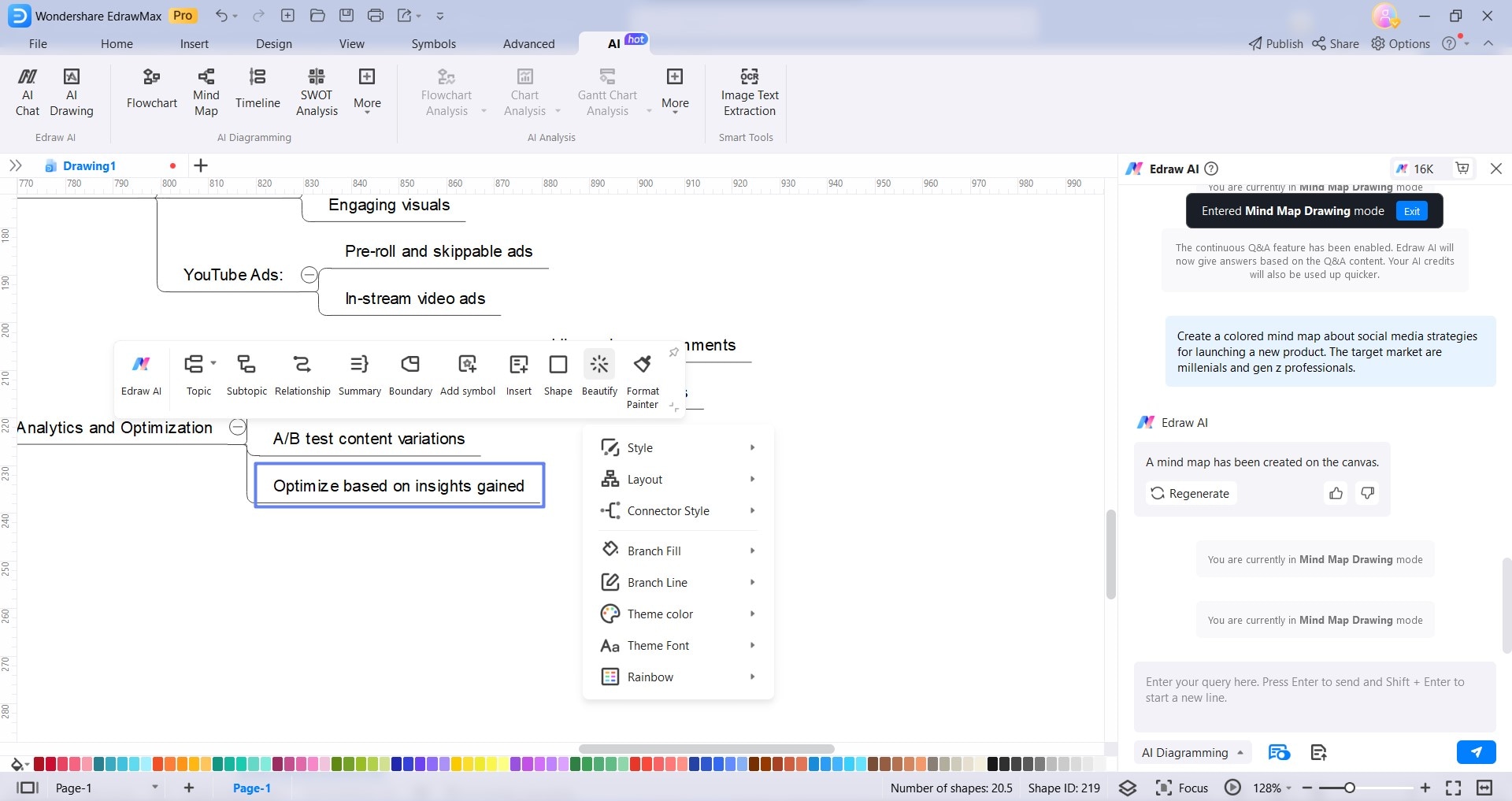
Task: Click the Mind Map AI diagramming icon
Action: (206, 92)
